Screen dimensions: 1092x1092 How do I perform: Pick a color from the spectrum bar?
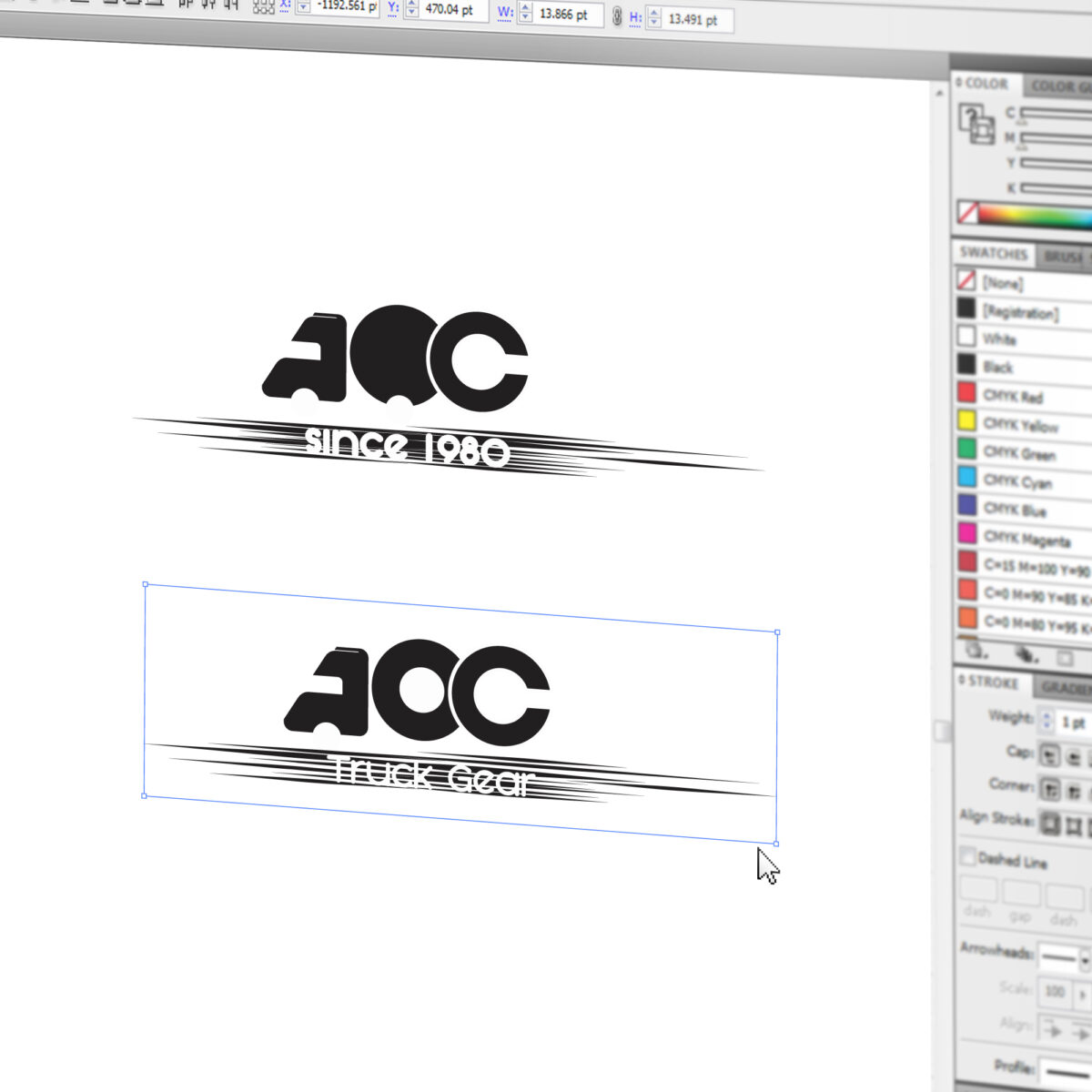click(x=1035, y=217)
